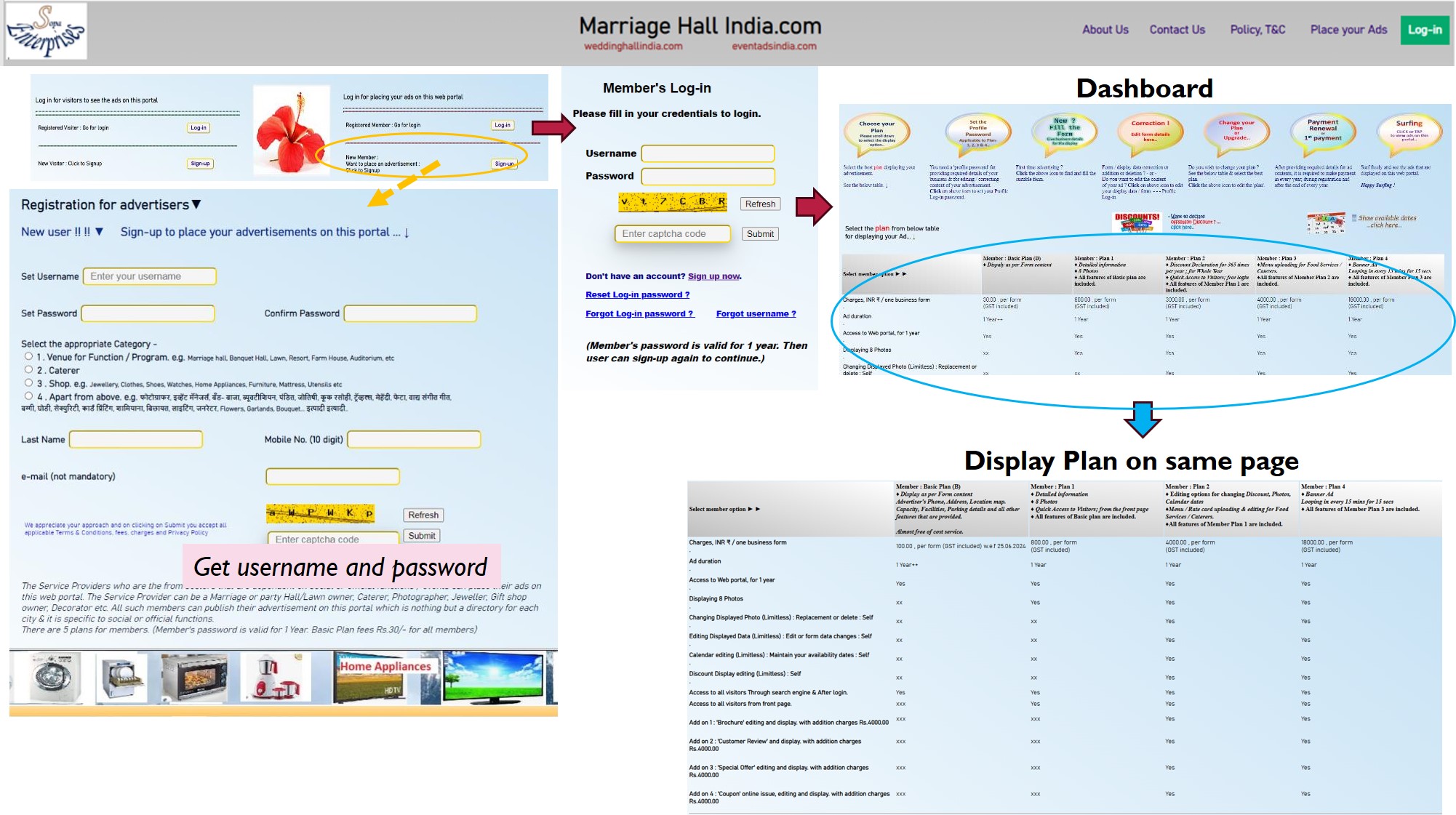Click the microwave oven thumbnail
1456x815 pixels.
pyautogui.click(x=194, y=678)
